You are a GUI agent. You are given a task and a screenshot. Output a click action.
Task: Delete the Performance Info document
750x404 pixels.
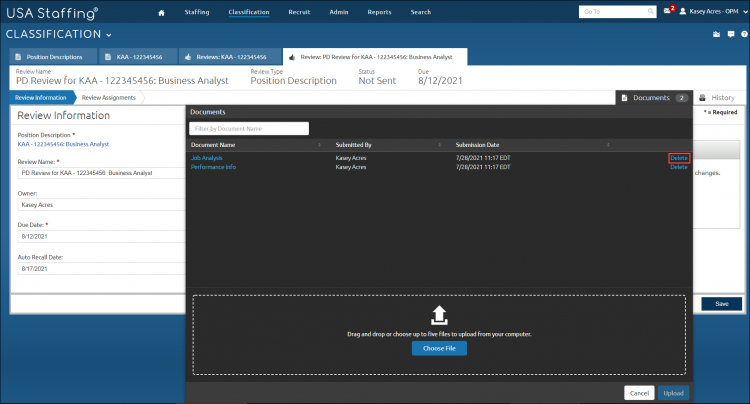(679, 167)
